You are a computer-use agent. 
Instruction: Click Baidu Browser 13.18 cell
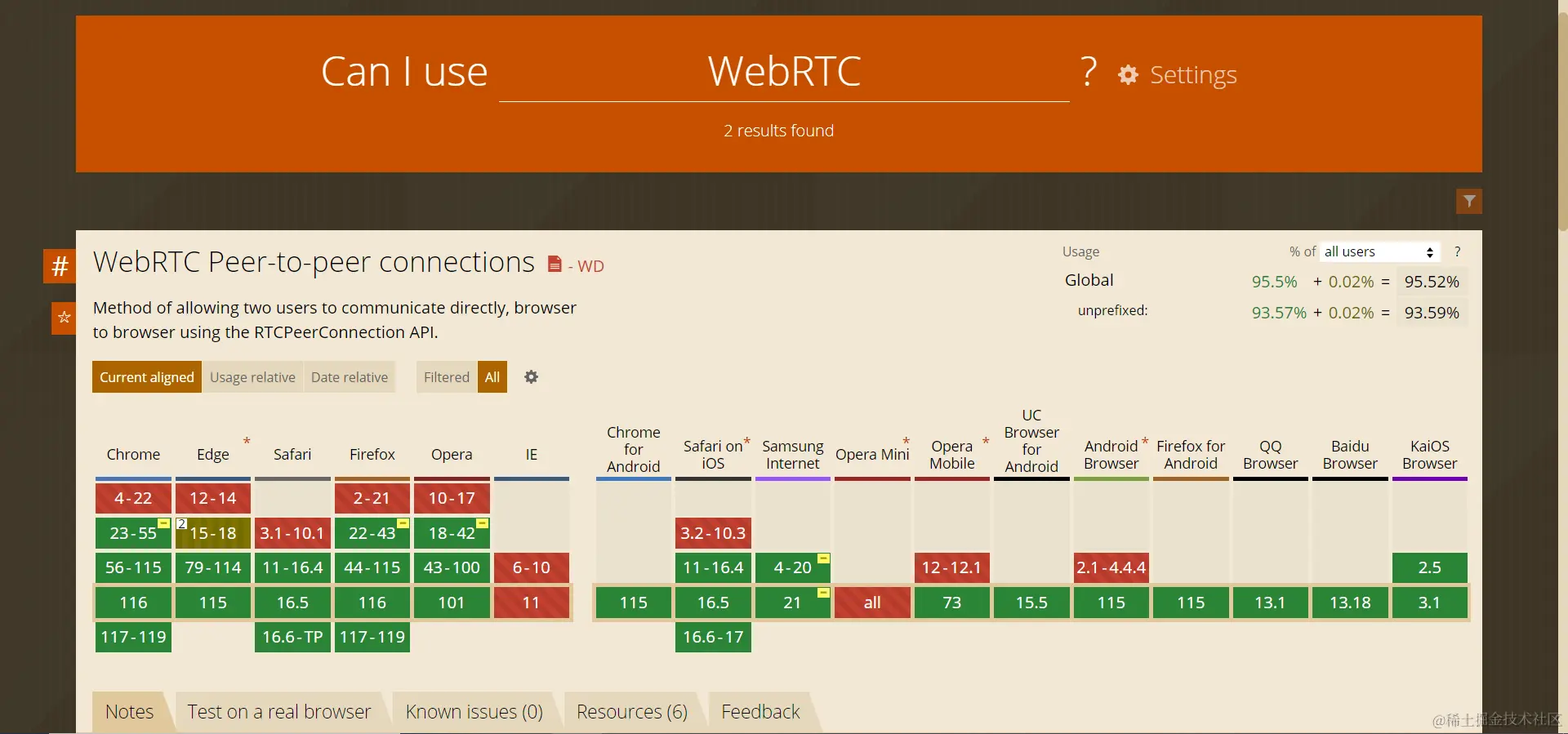pyautogui.click(x=1350, y=603)
